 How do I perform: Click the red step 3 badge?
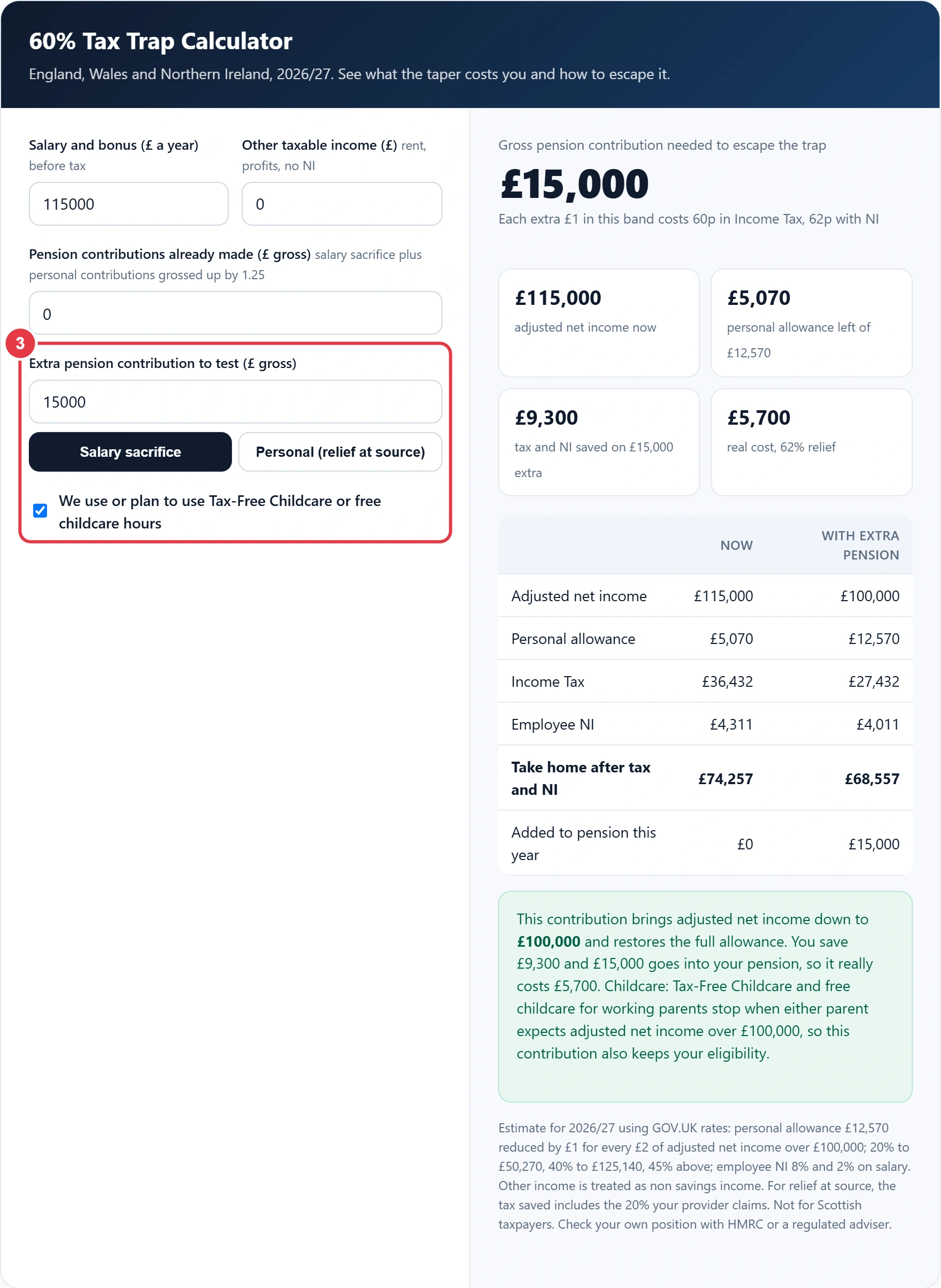(x=20, y=343)
